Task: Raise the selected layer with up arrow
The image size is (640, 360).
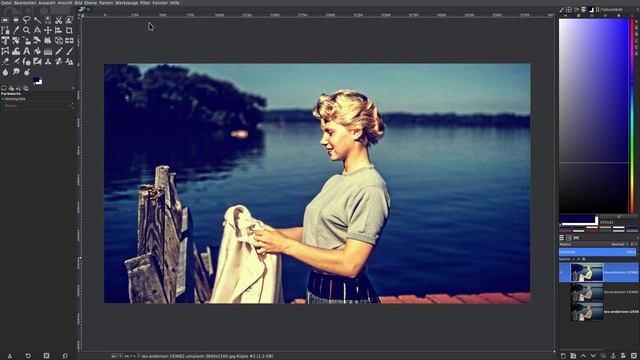Action: pos(583,356)
